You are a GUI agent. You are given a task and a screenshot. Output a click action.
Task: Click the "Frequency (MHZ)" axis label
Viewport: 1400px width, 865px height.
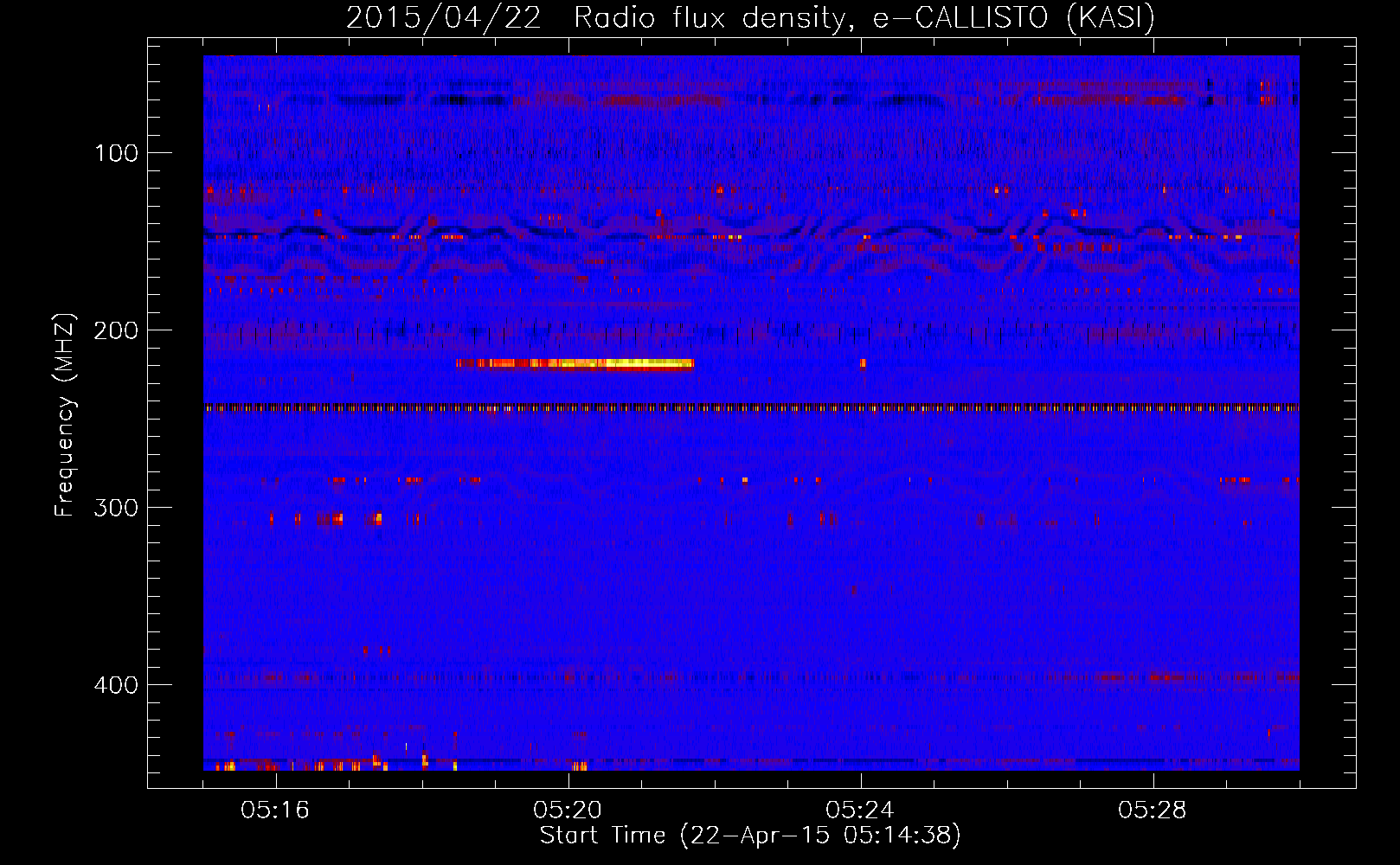click(x=65, y=414)
